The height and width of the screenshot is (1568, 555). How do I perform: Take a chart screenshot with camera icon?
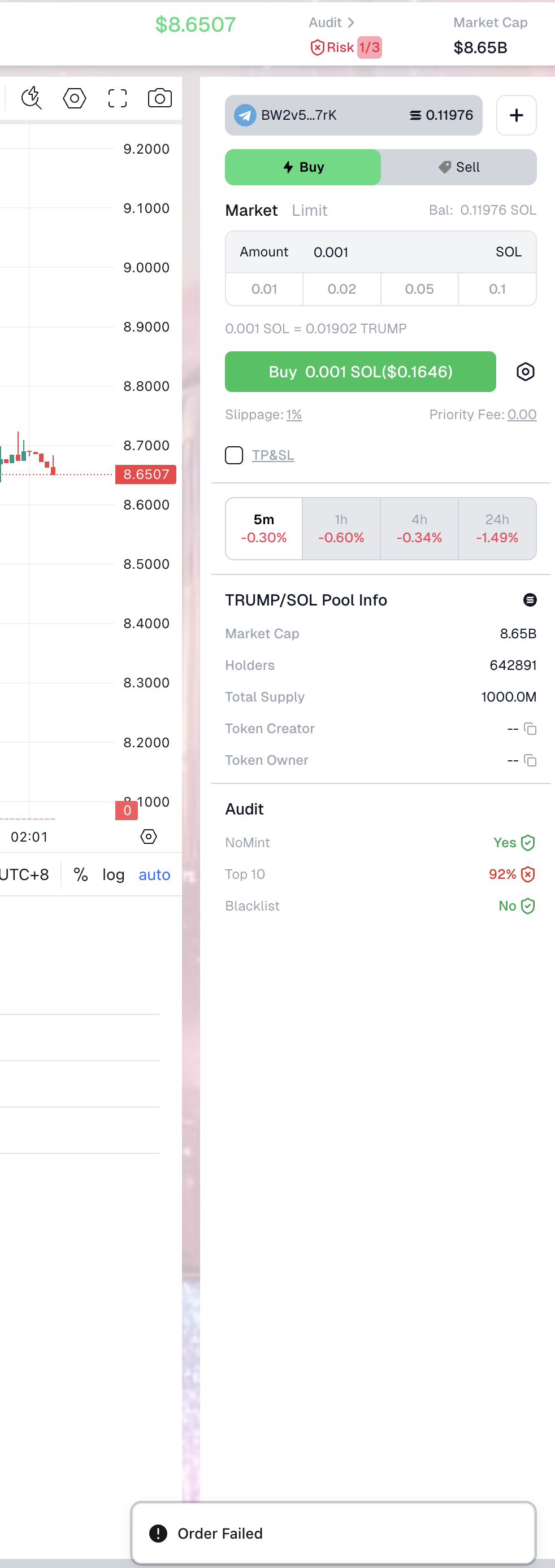(x=159, y=98)
